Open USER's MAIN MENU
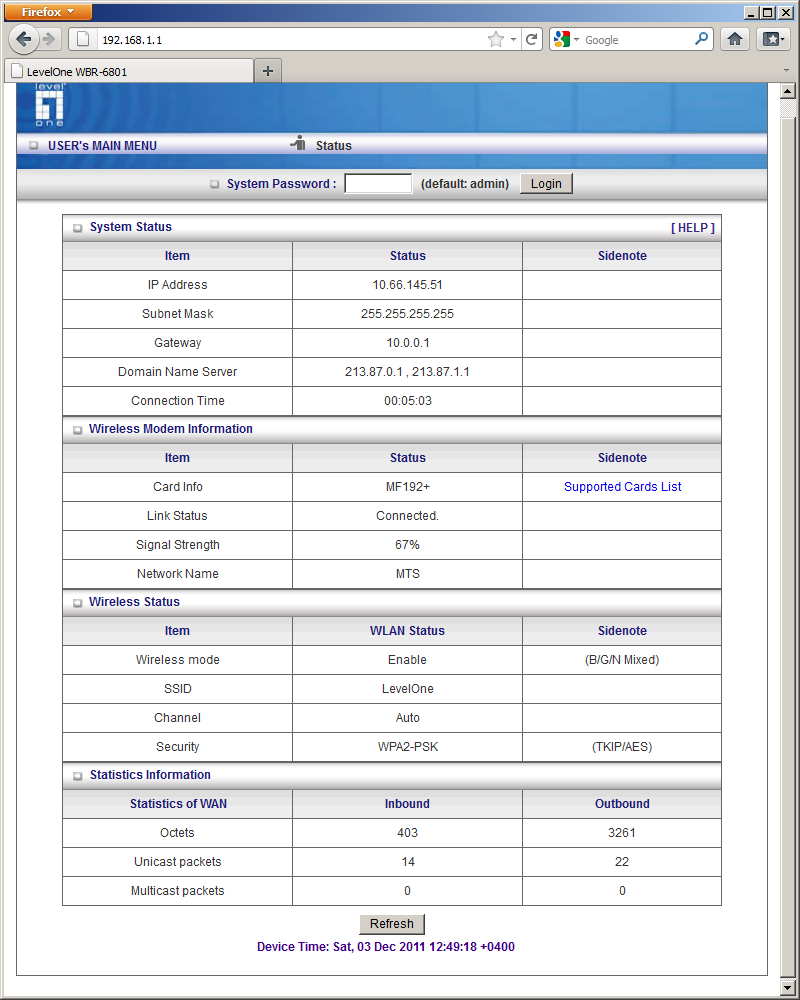The image size is (800, 1000). coord(102,145)
